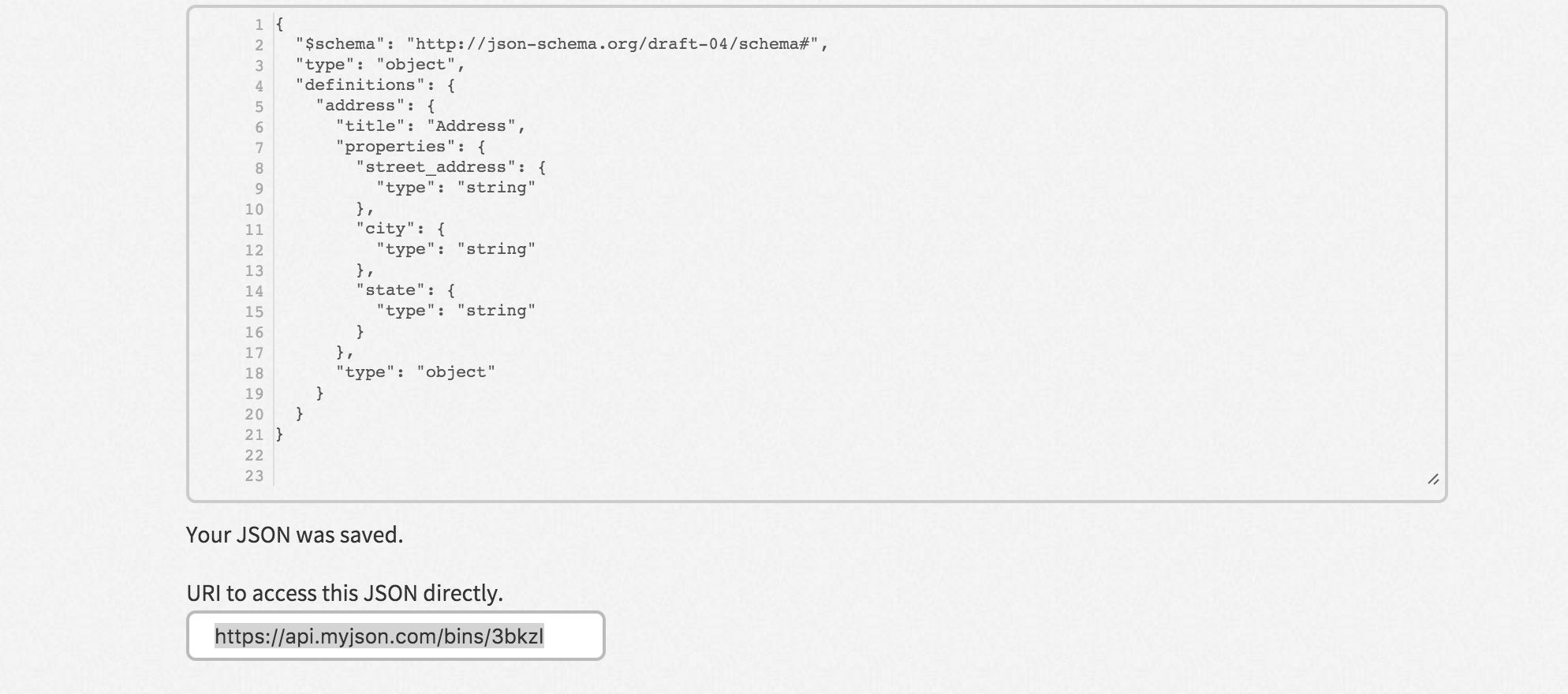1568x694 pixels.
Task: Click the "city" property name
Action: (386, 229)
